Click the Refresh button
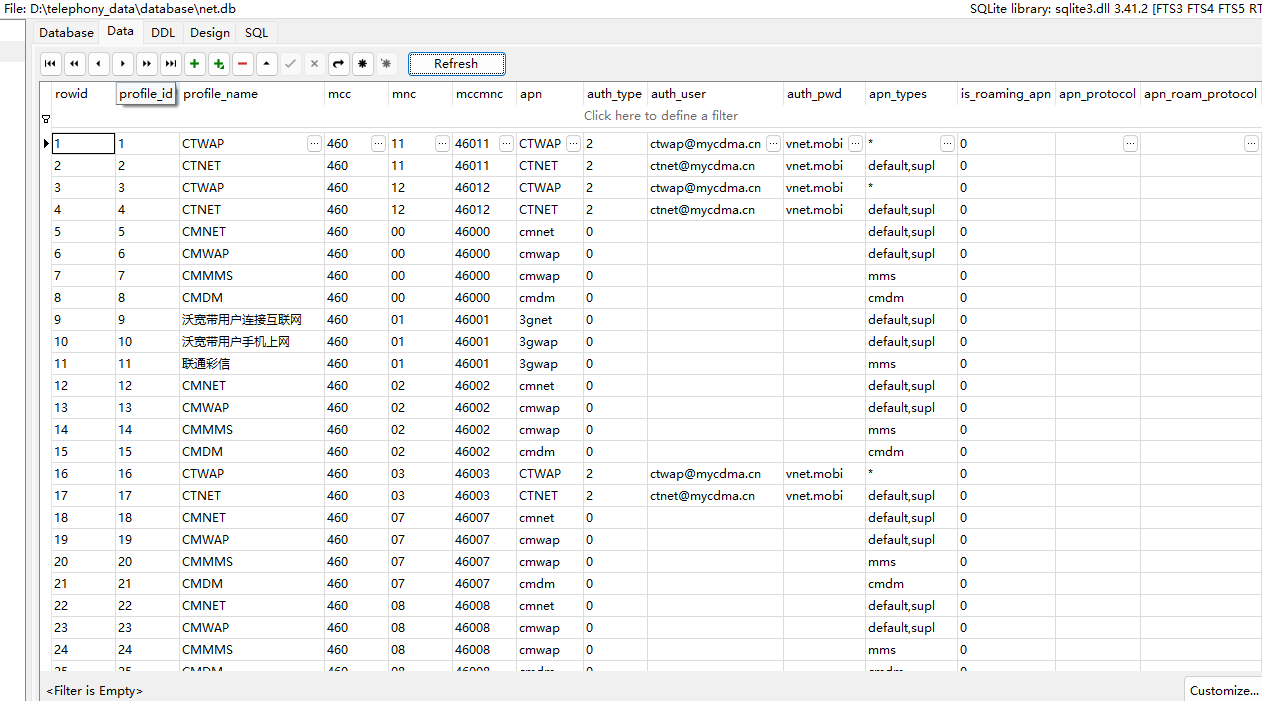This screenshot has height=701, width=1262. (x=456, y=64)
